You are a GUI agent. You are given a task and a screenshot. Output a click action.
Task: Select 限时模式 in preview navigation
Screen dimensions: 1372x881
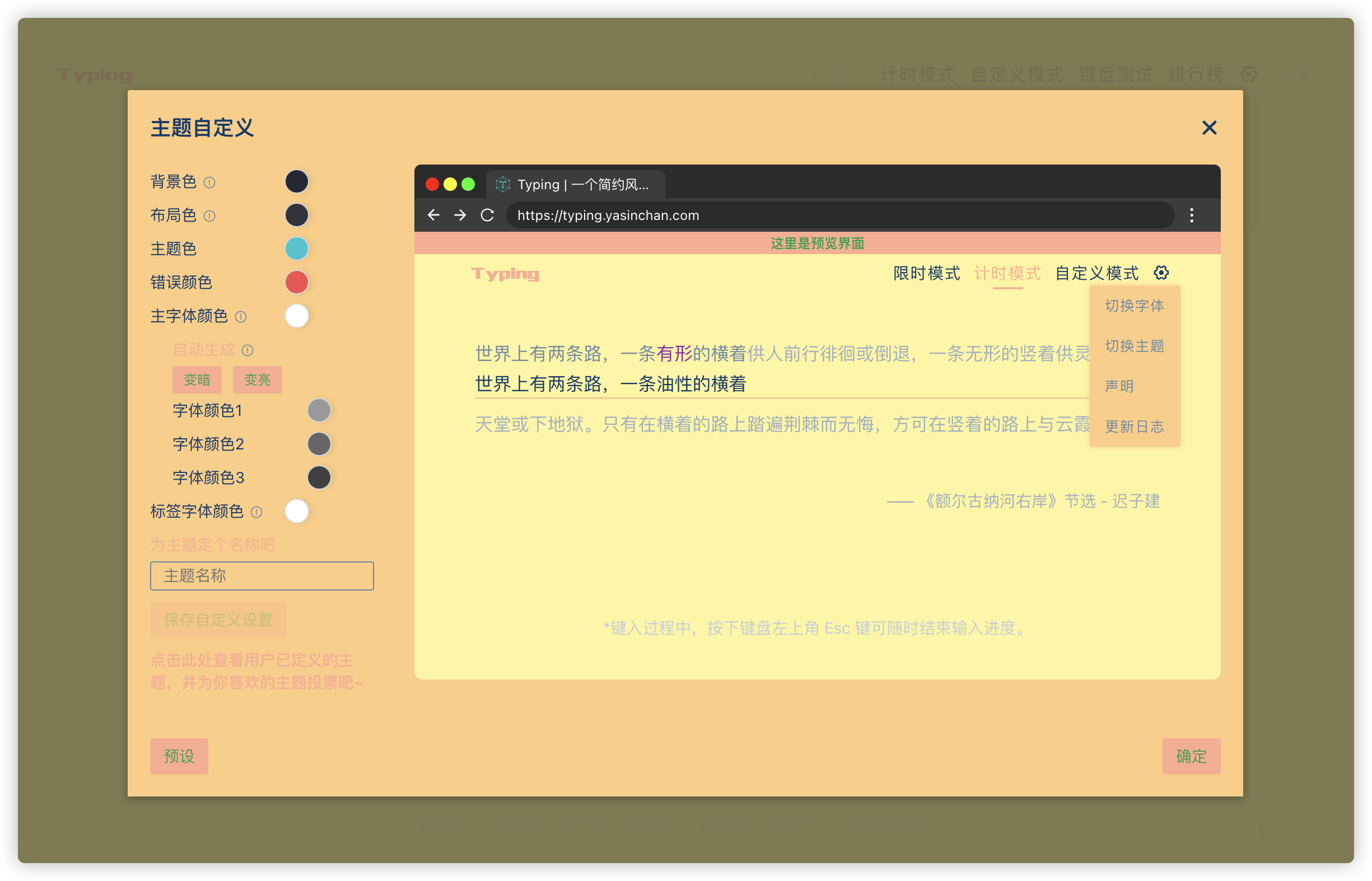[x=926, y=274]
